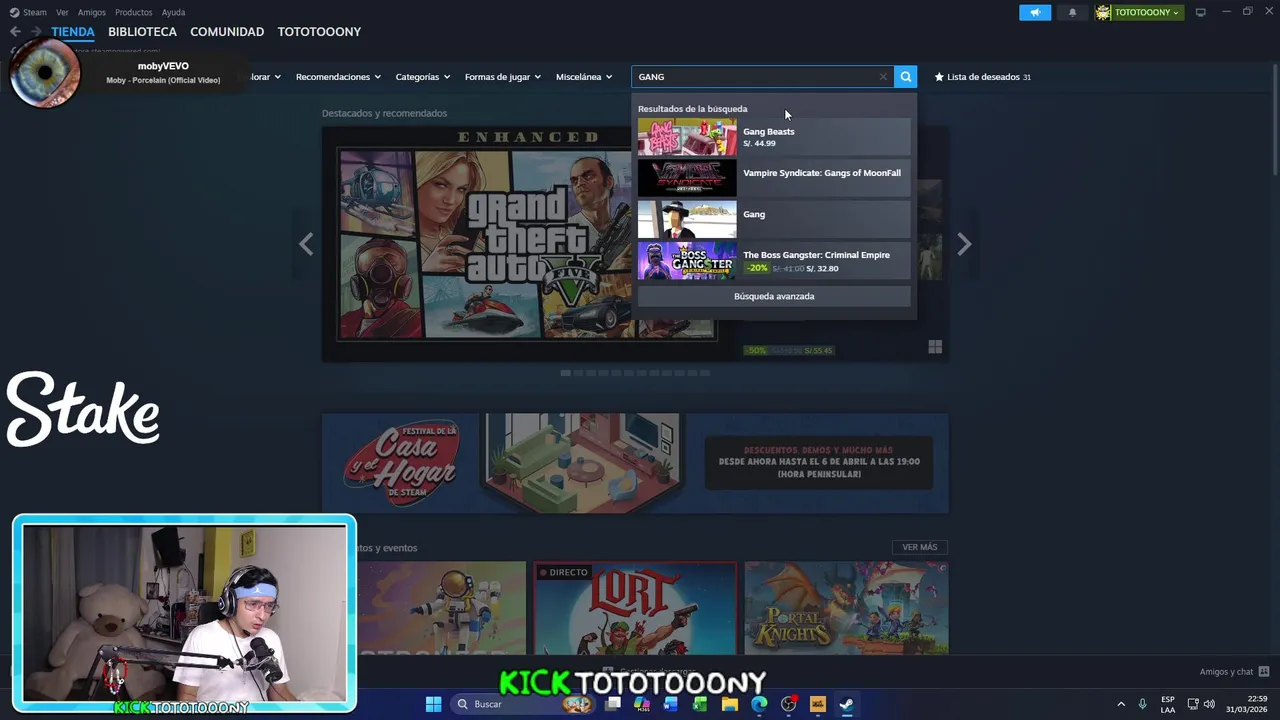Screen dimensions: 1280x720
Task: Open Excel from the taskbar
Action: click(x=700, y=704)
